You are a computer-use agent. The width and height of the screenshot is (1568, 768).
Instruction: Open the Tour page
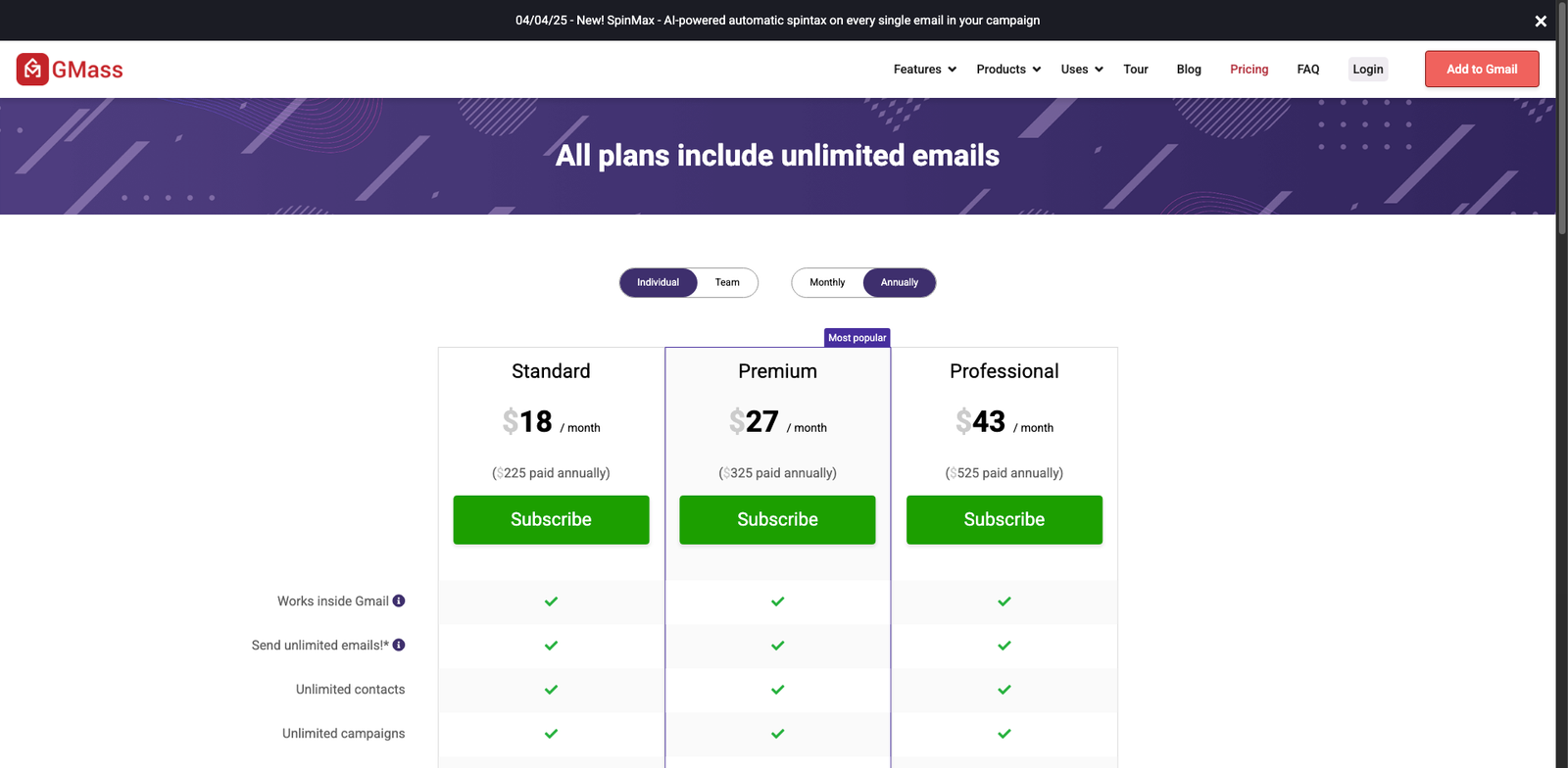tap(1136, 70)
